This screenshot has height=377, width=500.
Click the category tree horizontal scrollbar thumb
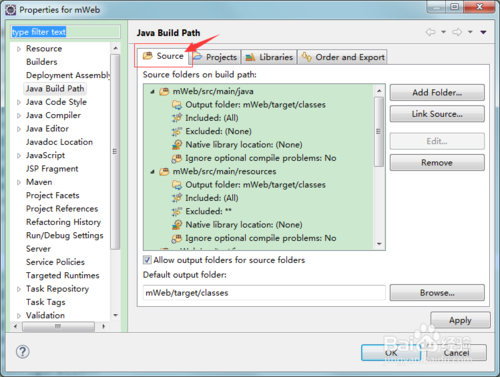(x=58, y=326)
